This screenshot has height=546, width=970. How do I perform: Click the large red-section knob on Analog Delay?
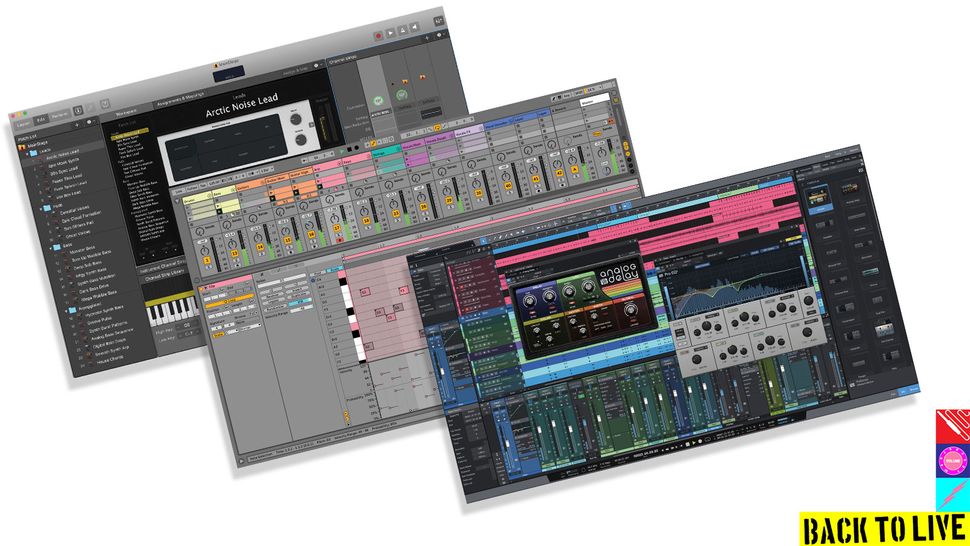[630, 309]
